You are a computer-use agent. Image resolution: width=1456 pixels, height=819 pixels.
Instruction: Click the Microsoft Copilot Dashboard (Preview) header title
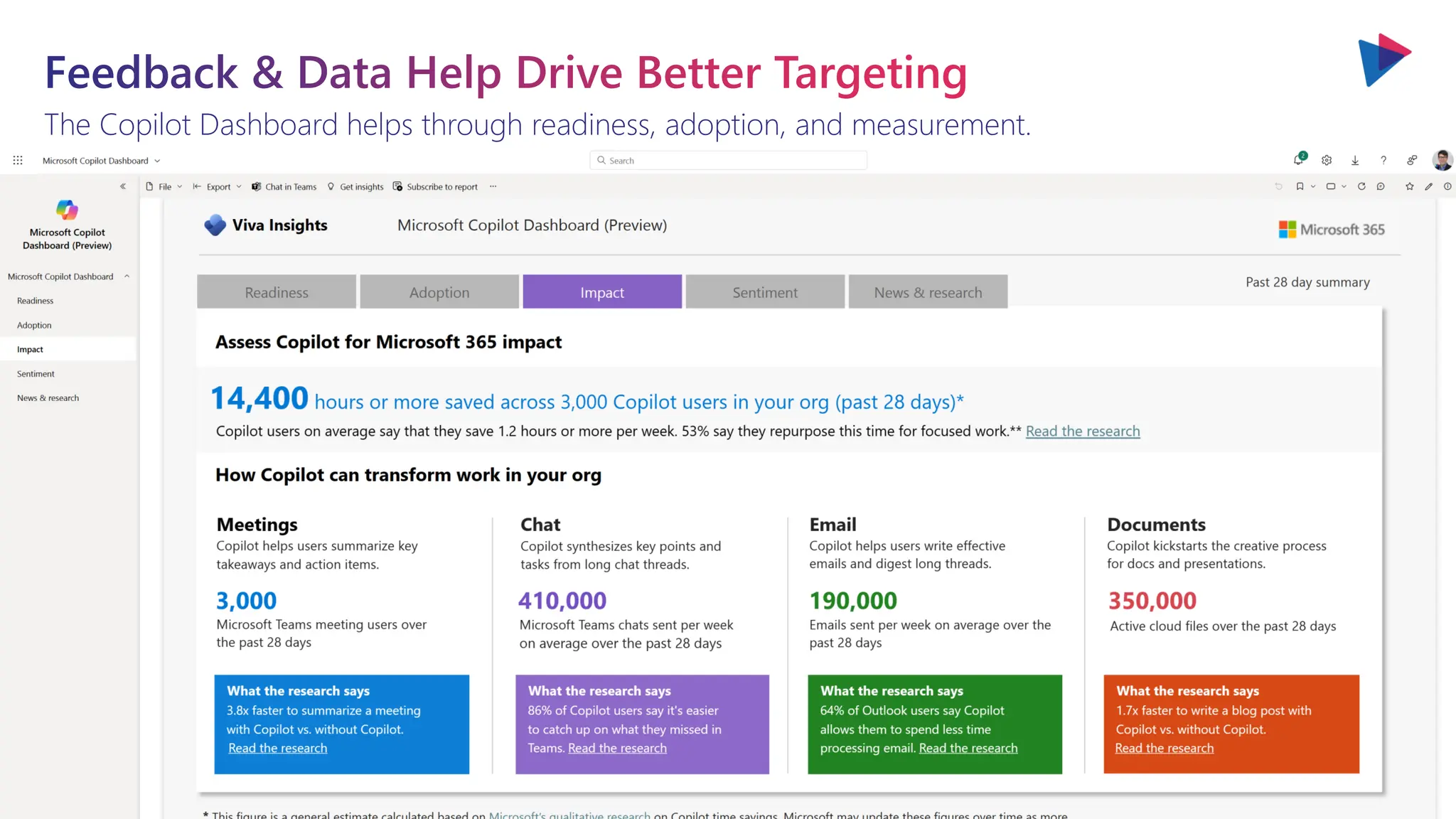[532, 225]
